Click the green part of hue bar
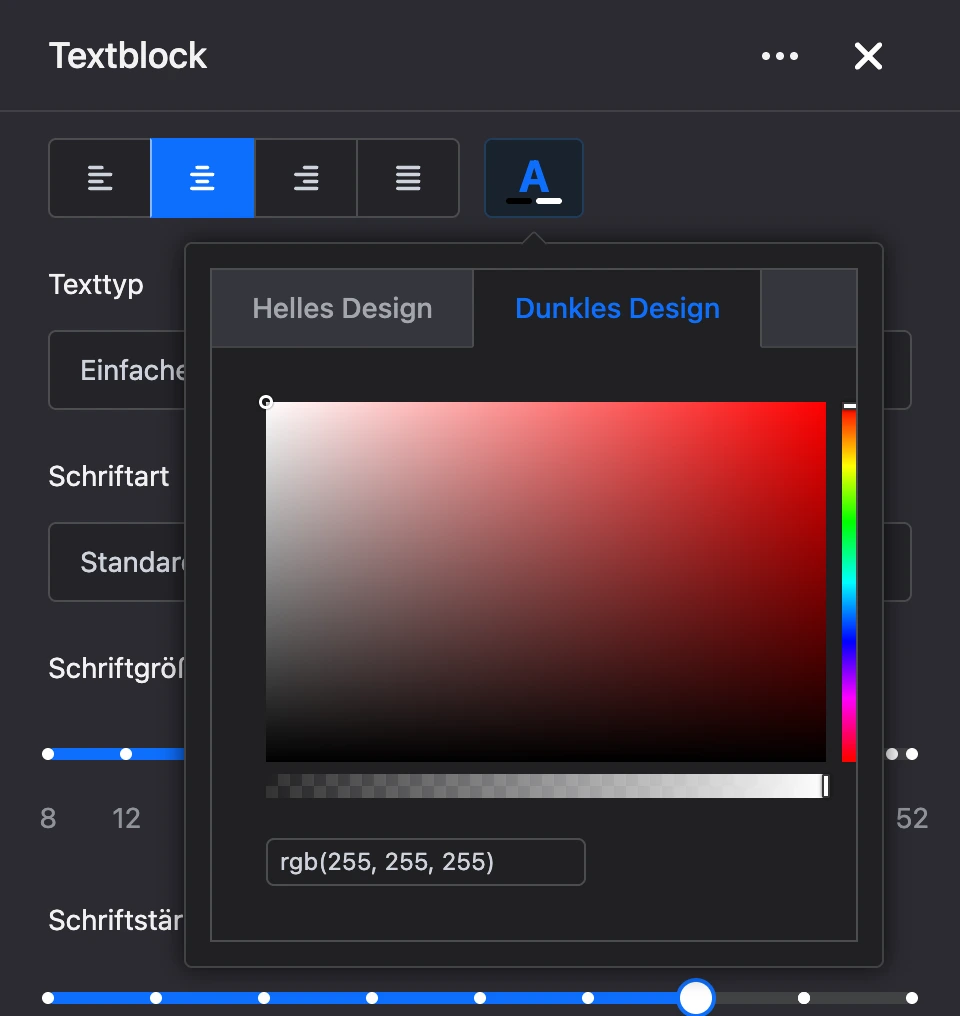The height and width of the screenshot is (1016, 960). (849, 518)
